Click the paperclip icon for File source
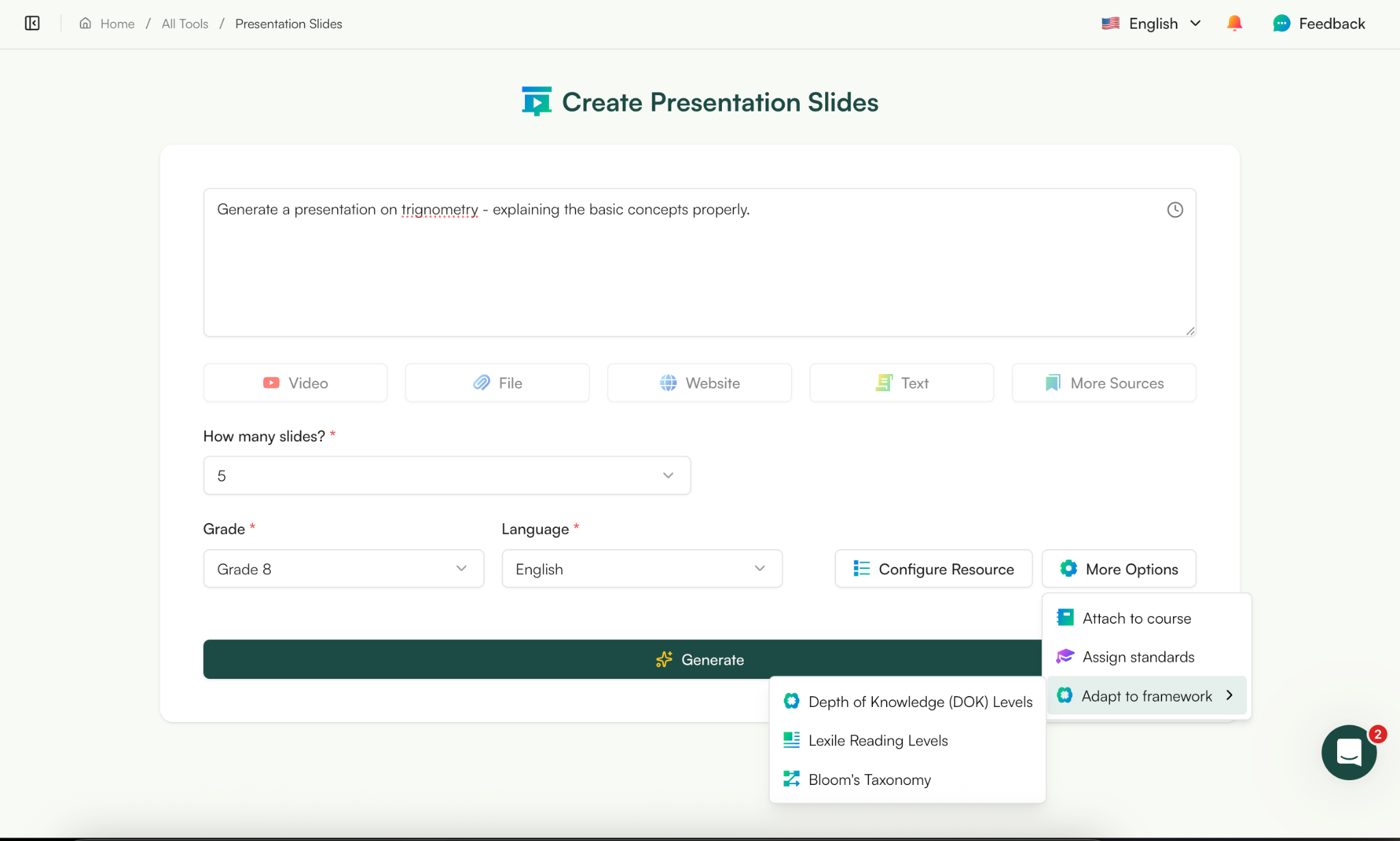This screenshot has width=1400, height=841. click(x=482, y=382)
